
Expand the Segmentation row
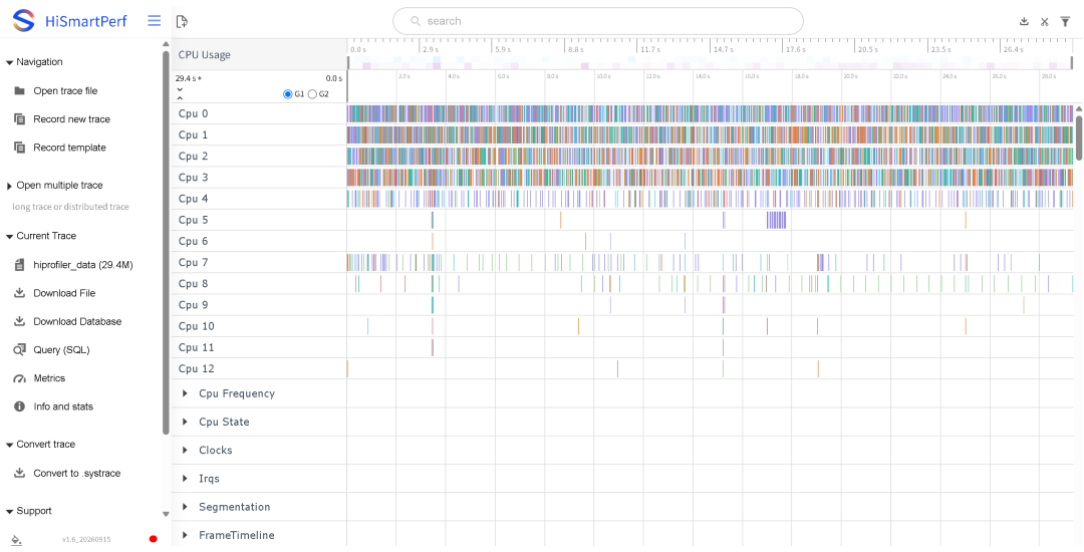tap(185, 507)
